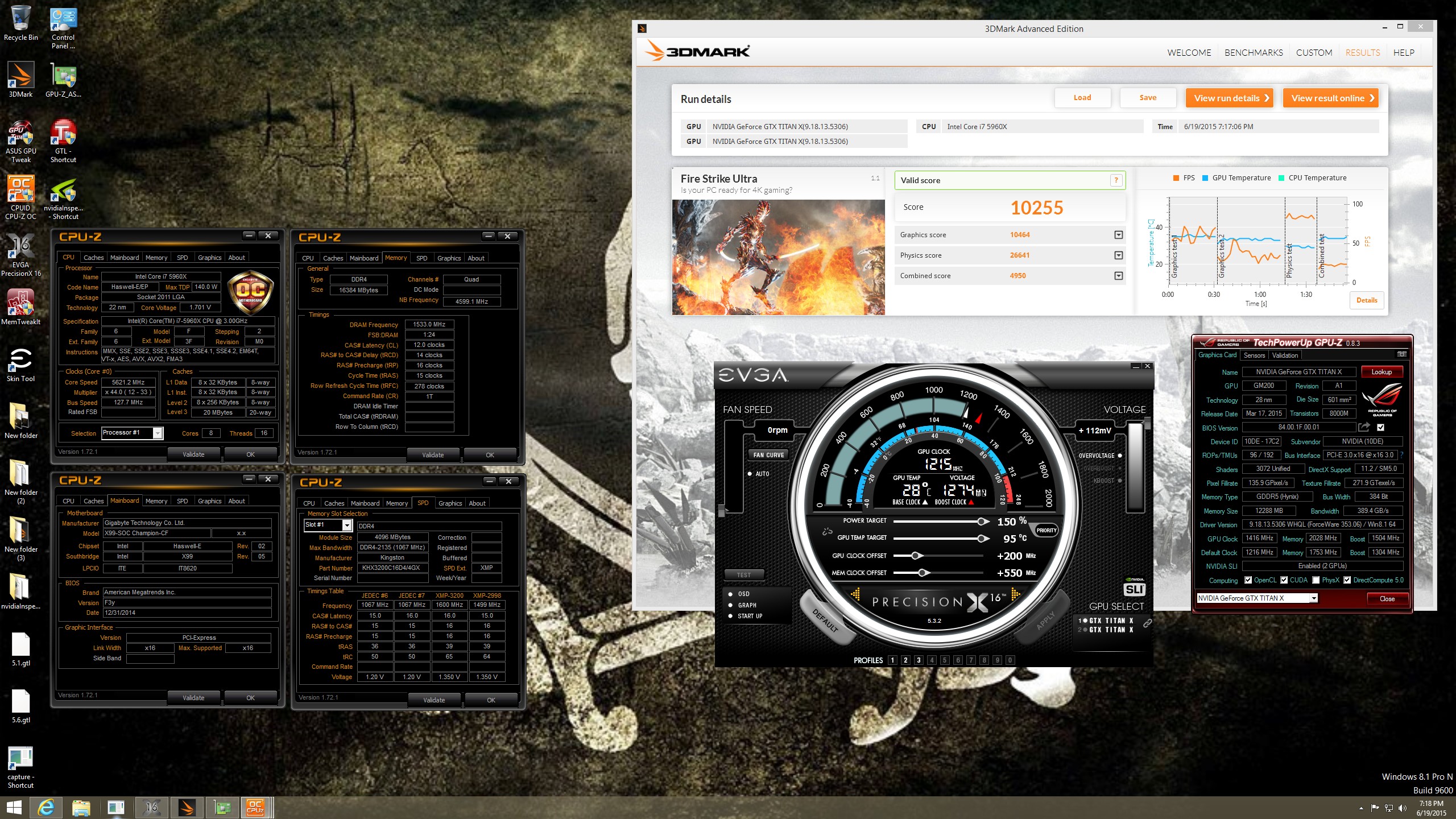Switch to Validation tab in GPU-Z
The height and width of the screenshot is (819, 1456).
point(1285,355)
